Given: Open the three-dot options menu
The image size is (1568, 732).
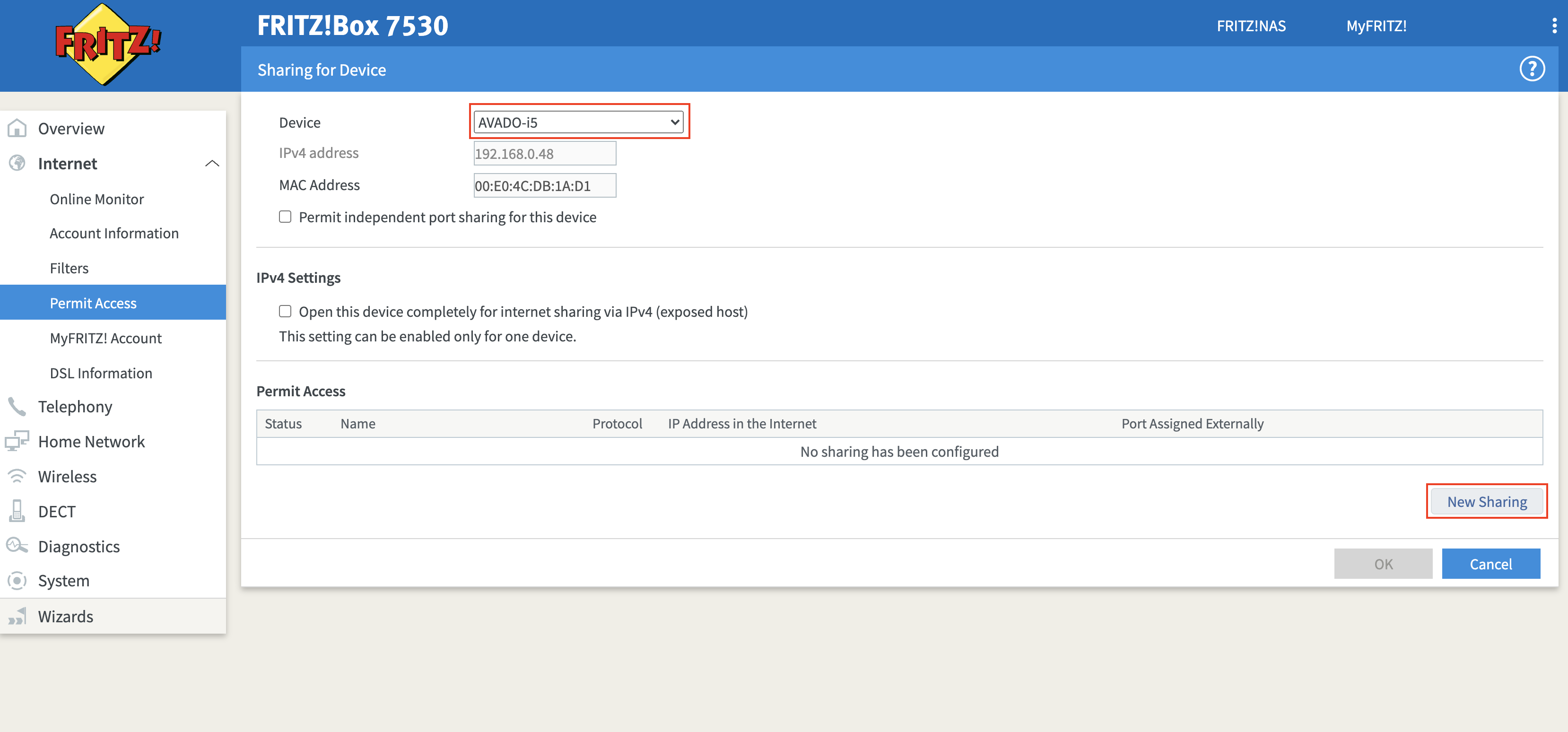Looking at the screenshot, I should point(1554,26).
